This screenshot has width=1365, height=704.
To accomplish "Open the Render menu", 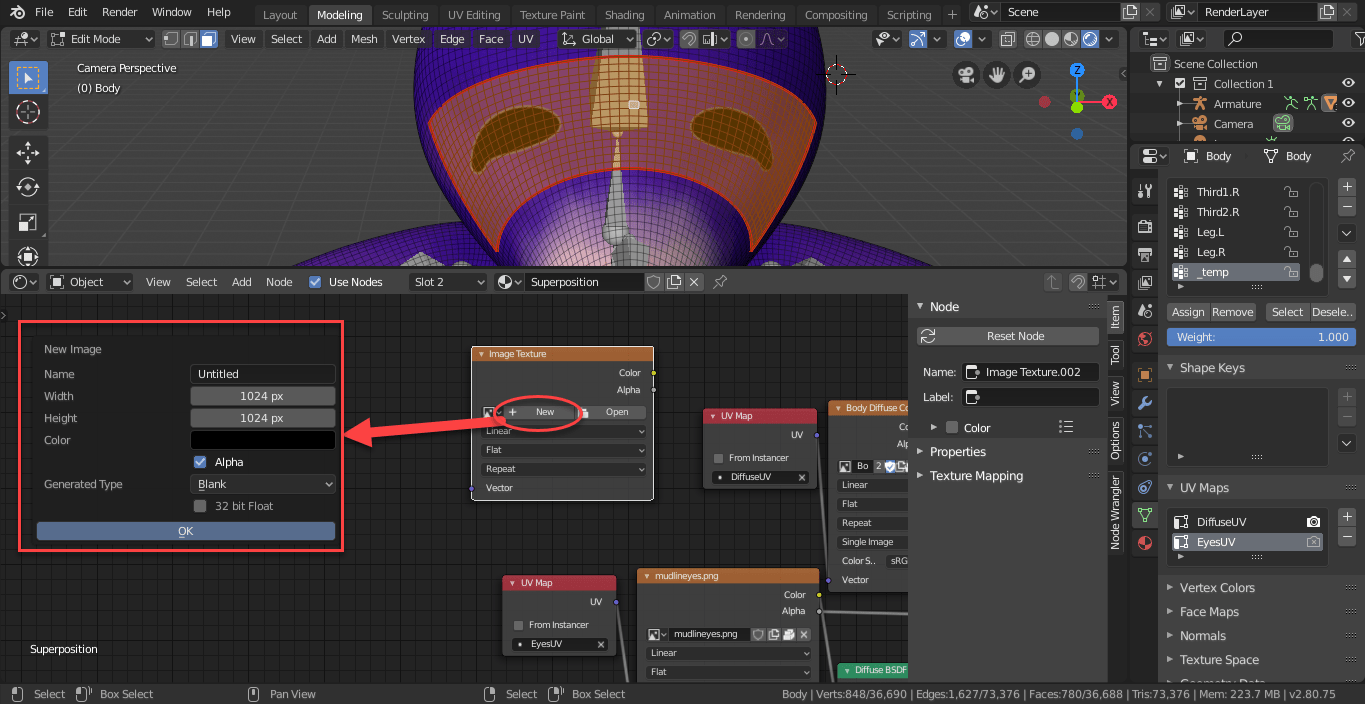I will [120, 12].
